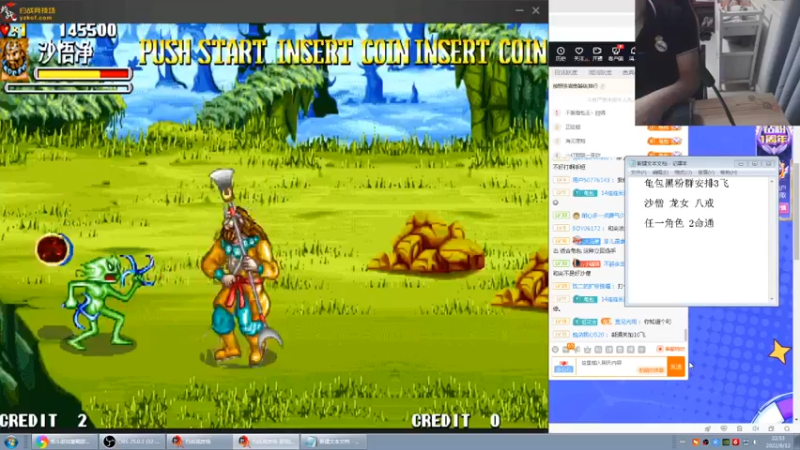Toggle the red 屏蔽特效 effects-block option
Image resolution: width=800 pixels, height=450 pixels.
pos(671,349)
